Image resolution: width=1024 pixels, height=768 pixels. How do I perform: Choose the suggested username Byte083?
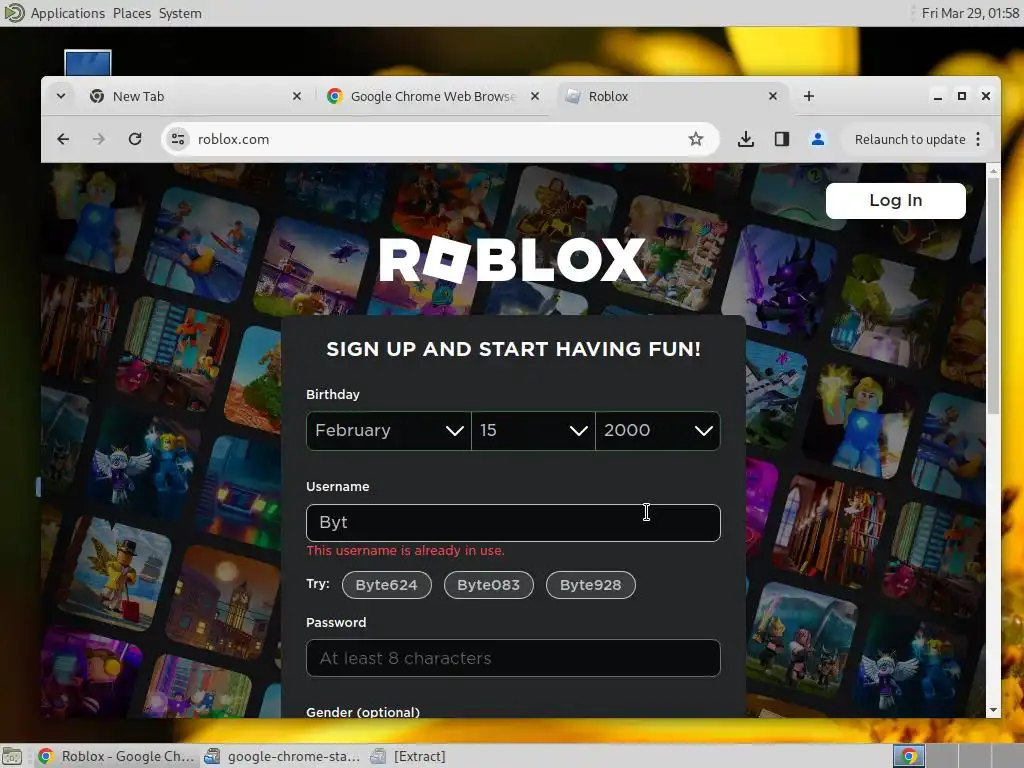(488, 585)
